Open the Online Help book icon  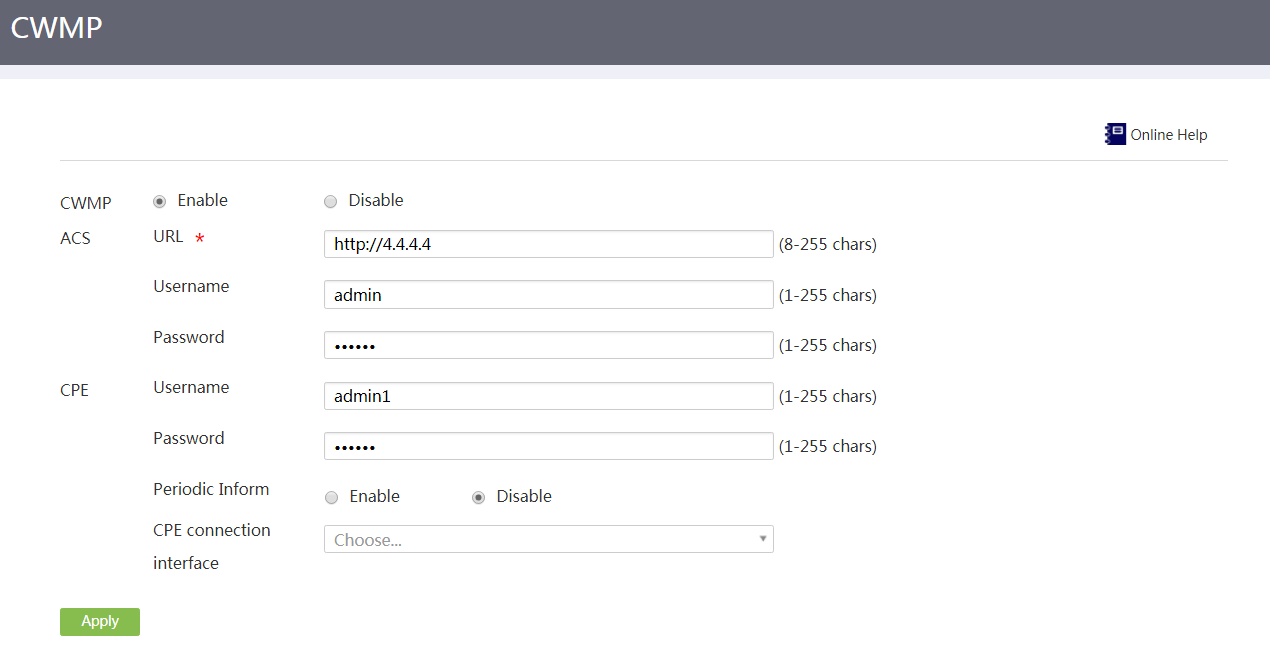click(1115, 134)
